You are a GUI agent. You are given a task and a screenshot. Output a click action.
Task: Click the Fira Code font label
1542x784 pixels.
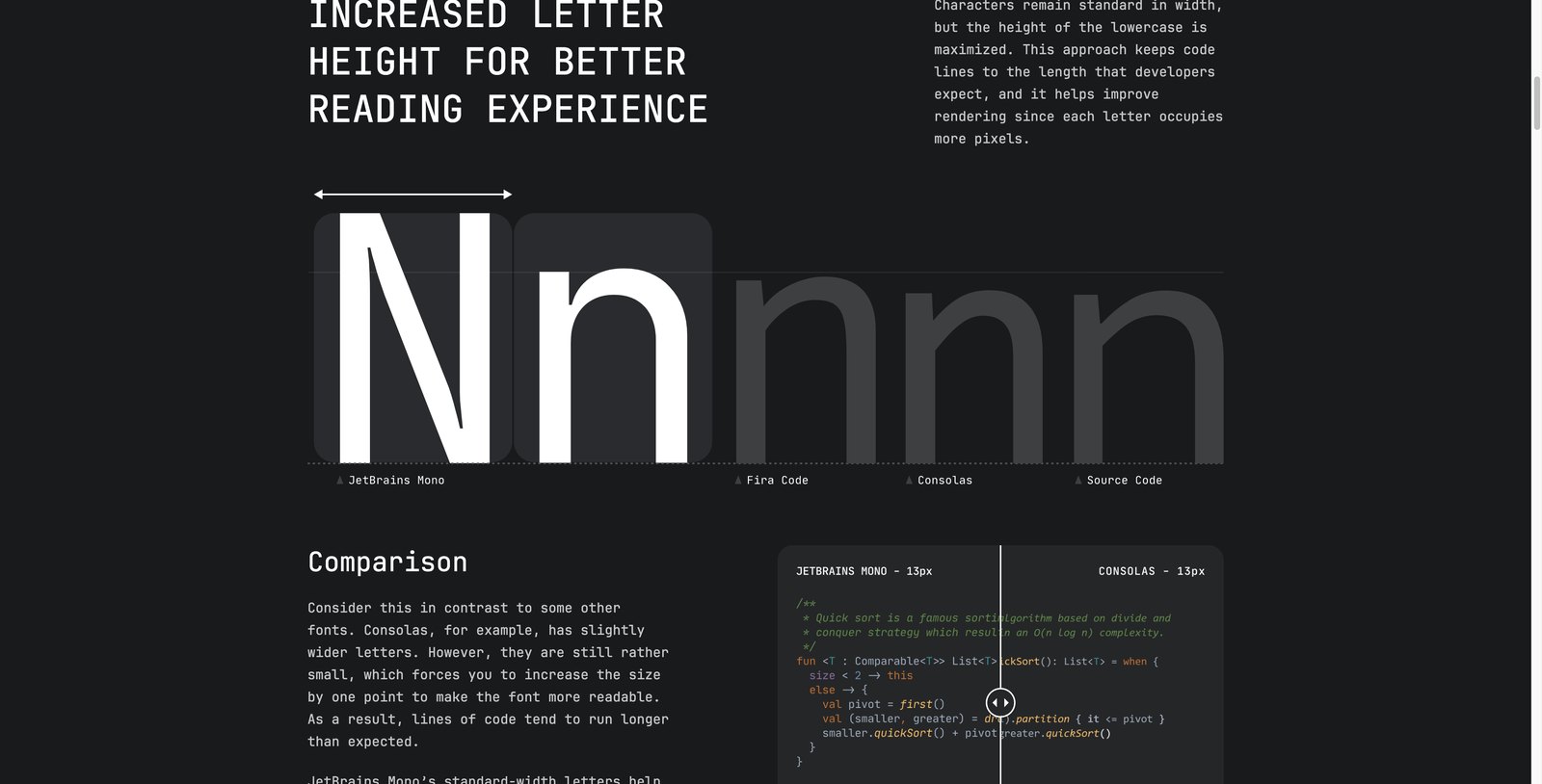click(777, 480)
